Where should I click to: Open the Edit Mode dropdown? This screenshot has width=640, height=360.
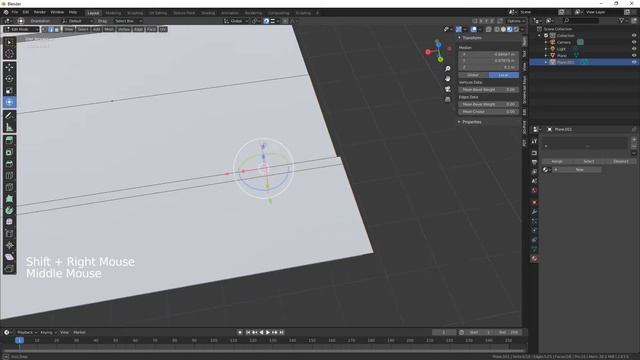21,29
